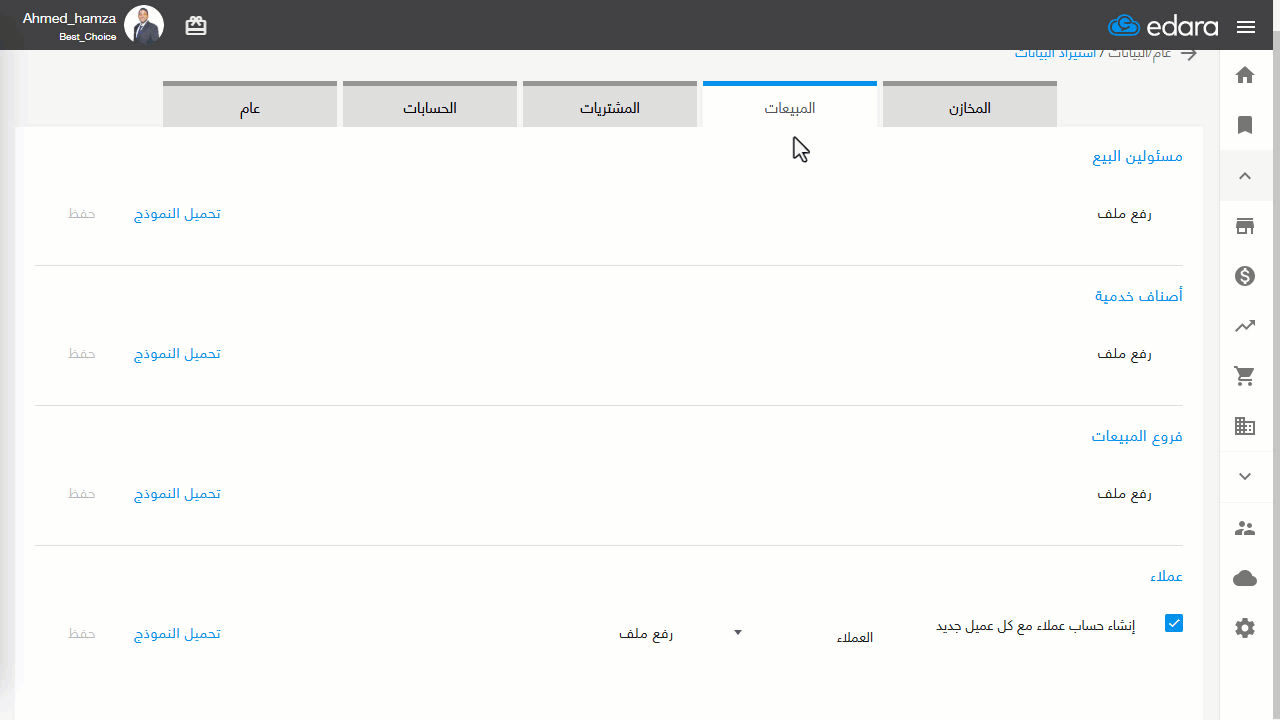Image resolution: width=1280 pixels, height=720 pixels.
Task: Collapse sidebar section with up chevron
Action: (1245, 176)
